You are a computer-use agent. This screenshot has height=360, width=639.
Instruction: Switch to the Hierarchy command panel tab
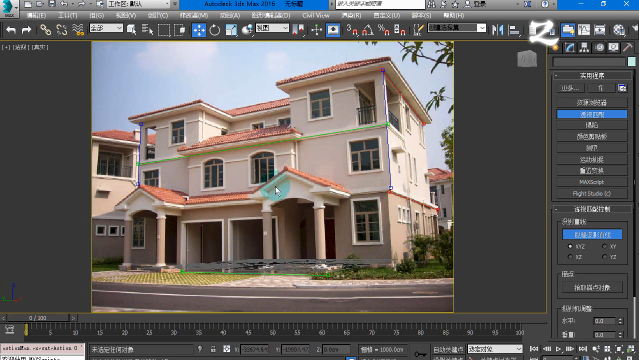point(584,48)
